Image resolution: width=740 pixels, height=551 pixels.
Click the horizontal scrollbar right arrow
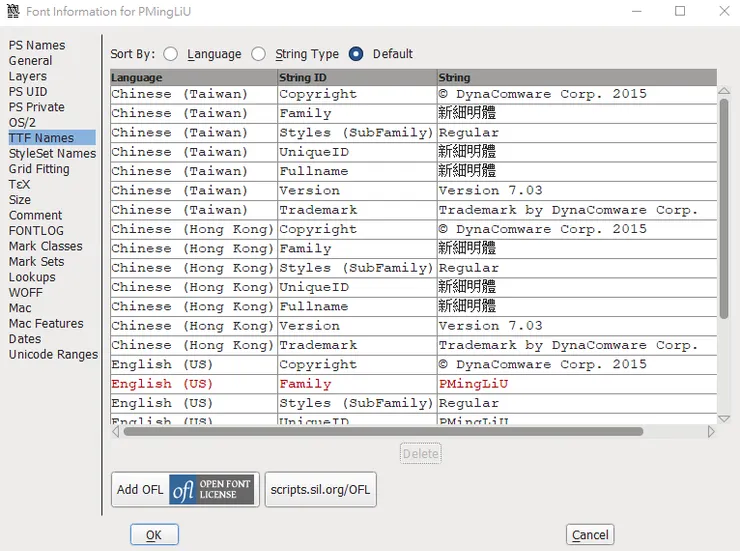point(711,431)
